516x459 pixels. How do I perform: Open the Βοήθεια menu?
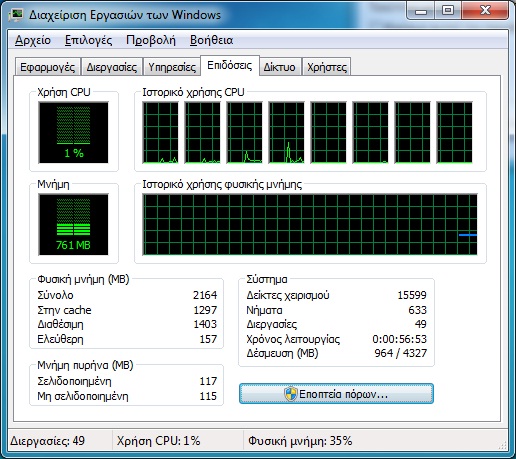211,40
